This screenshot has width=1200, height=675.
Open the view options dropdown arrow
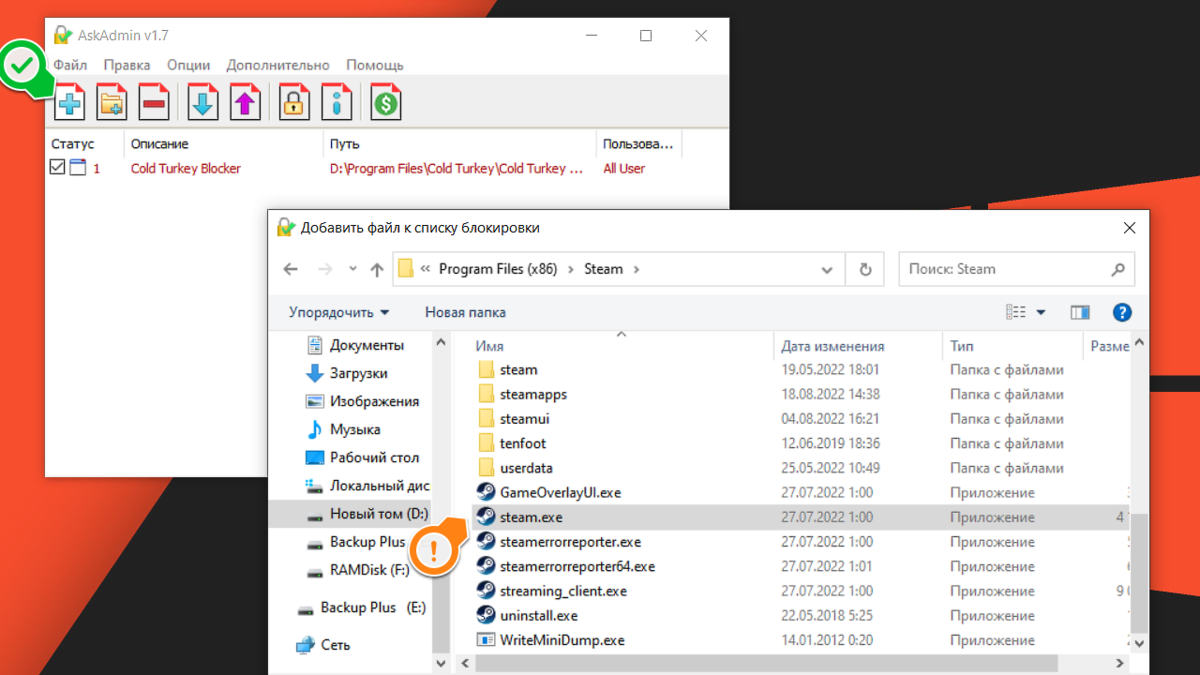coord(1041,312)
